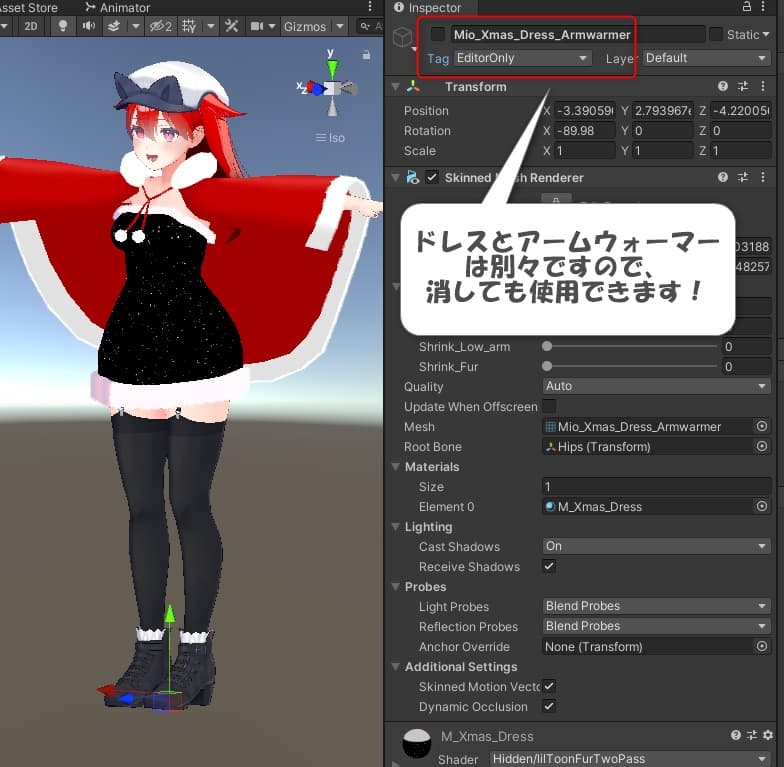Open component tools wrench icon
The height and width of the screenshot is (767, 784).
(x=232, y=26)
